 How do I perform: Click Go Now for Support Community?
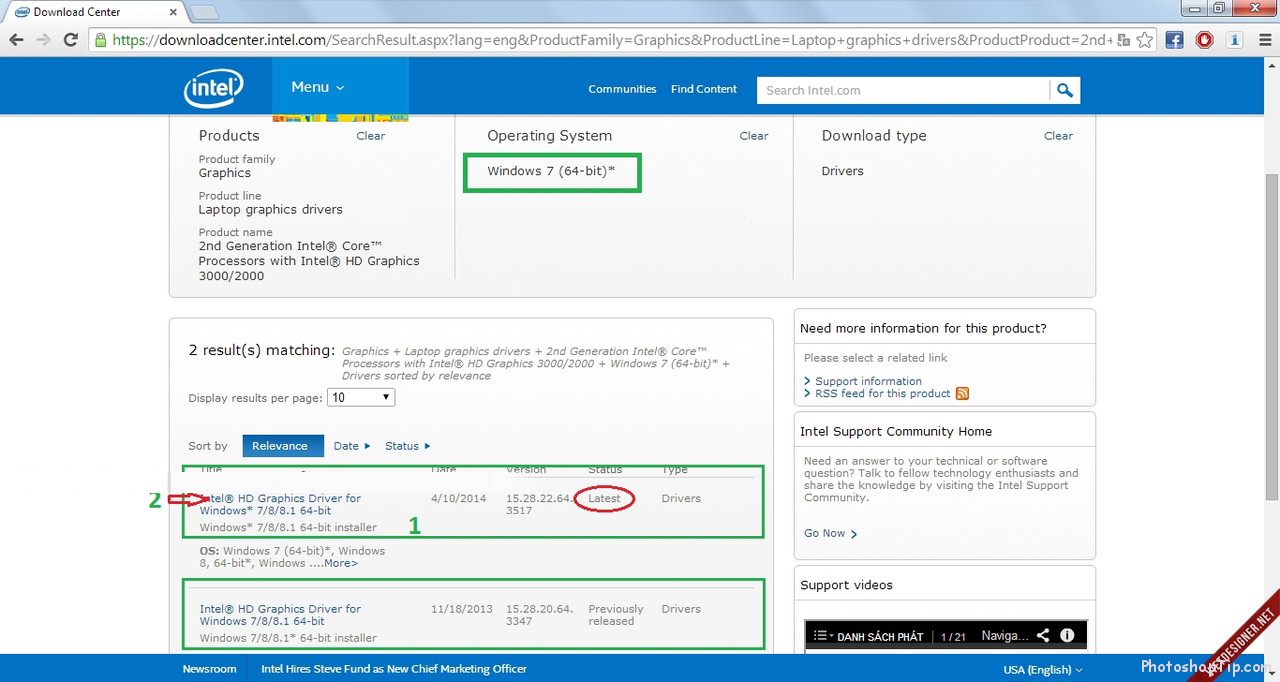(x=830, y=533)
